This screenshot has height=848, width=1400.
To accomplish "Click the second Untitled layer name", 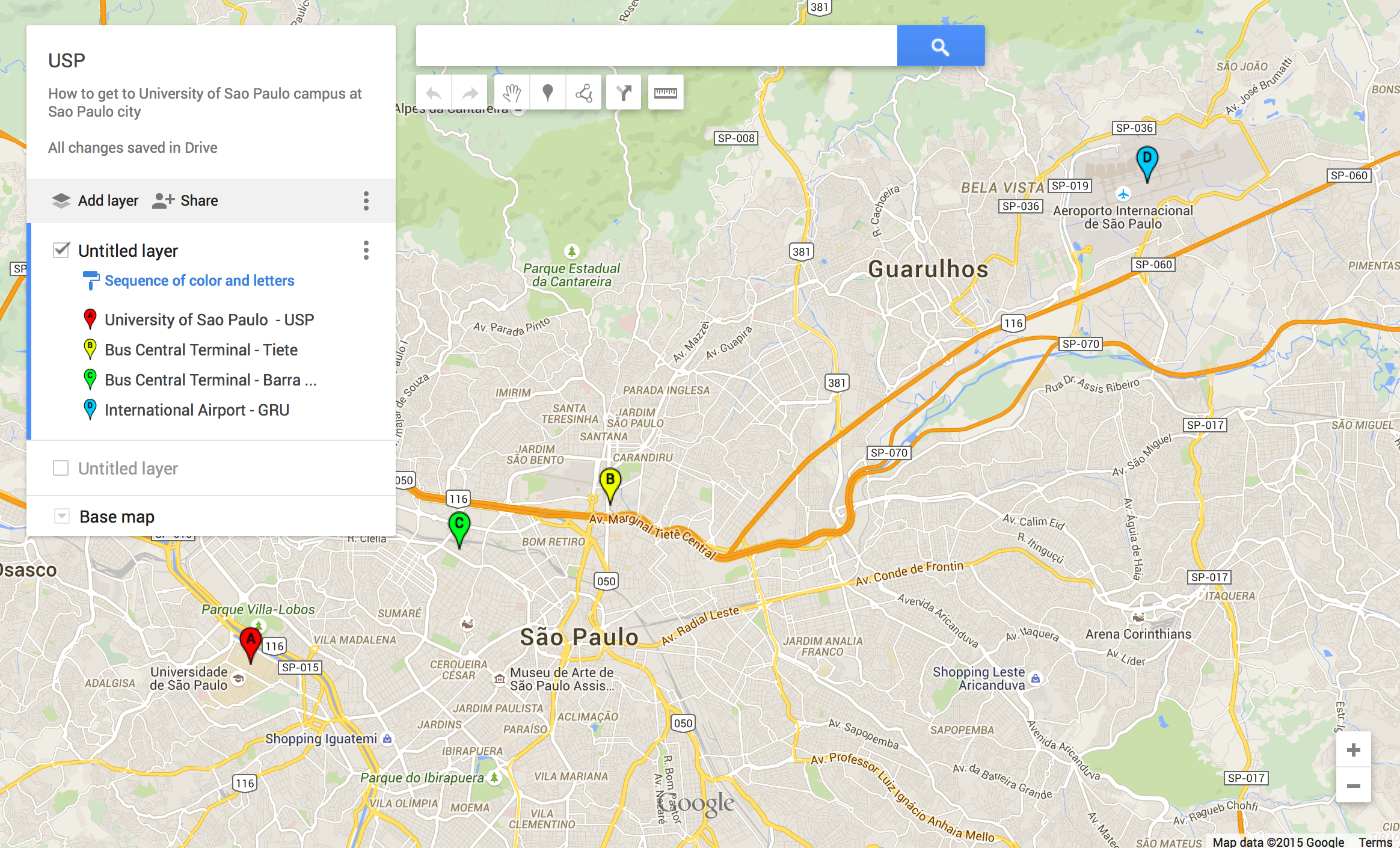I will [x=128, y=469].
